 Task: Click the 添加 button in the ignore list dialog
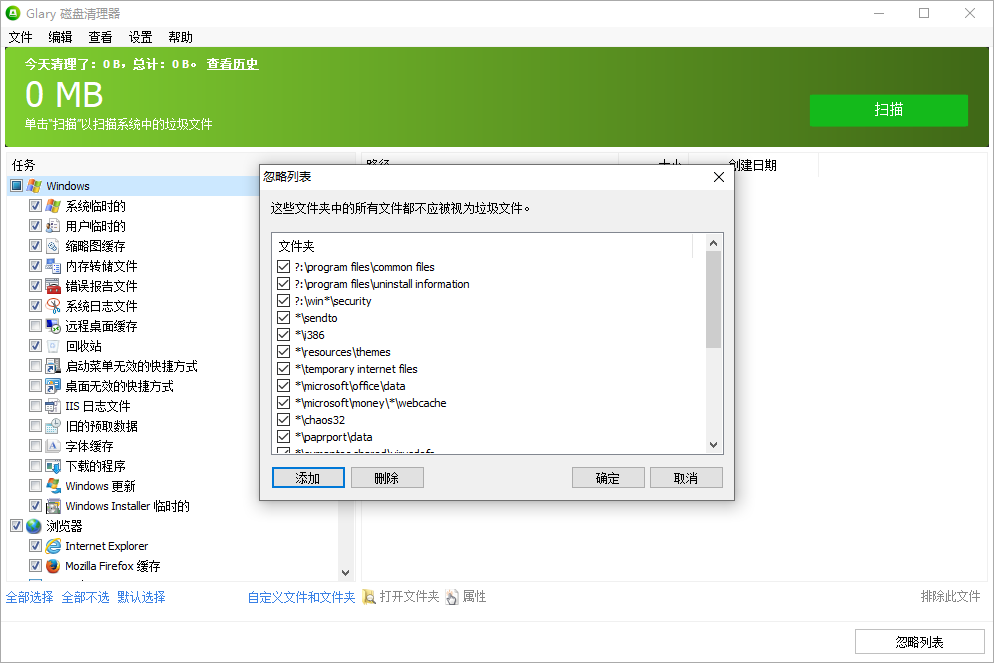(307, 477)
